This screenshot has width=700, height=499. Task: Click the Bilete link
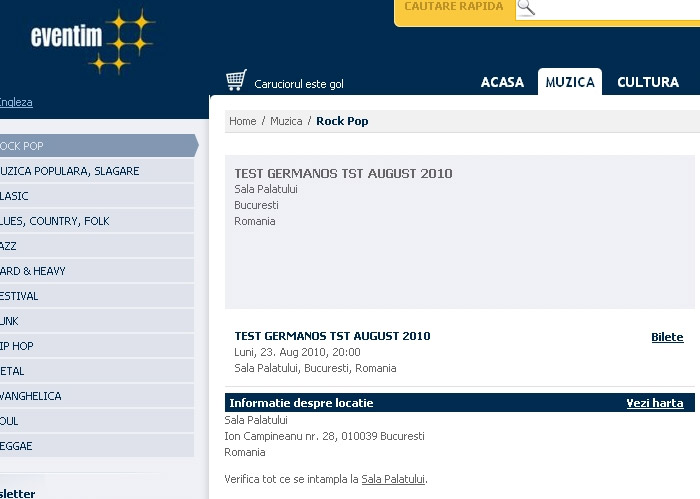[667, 337]
